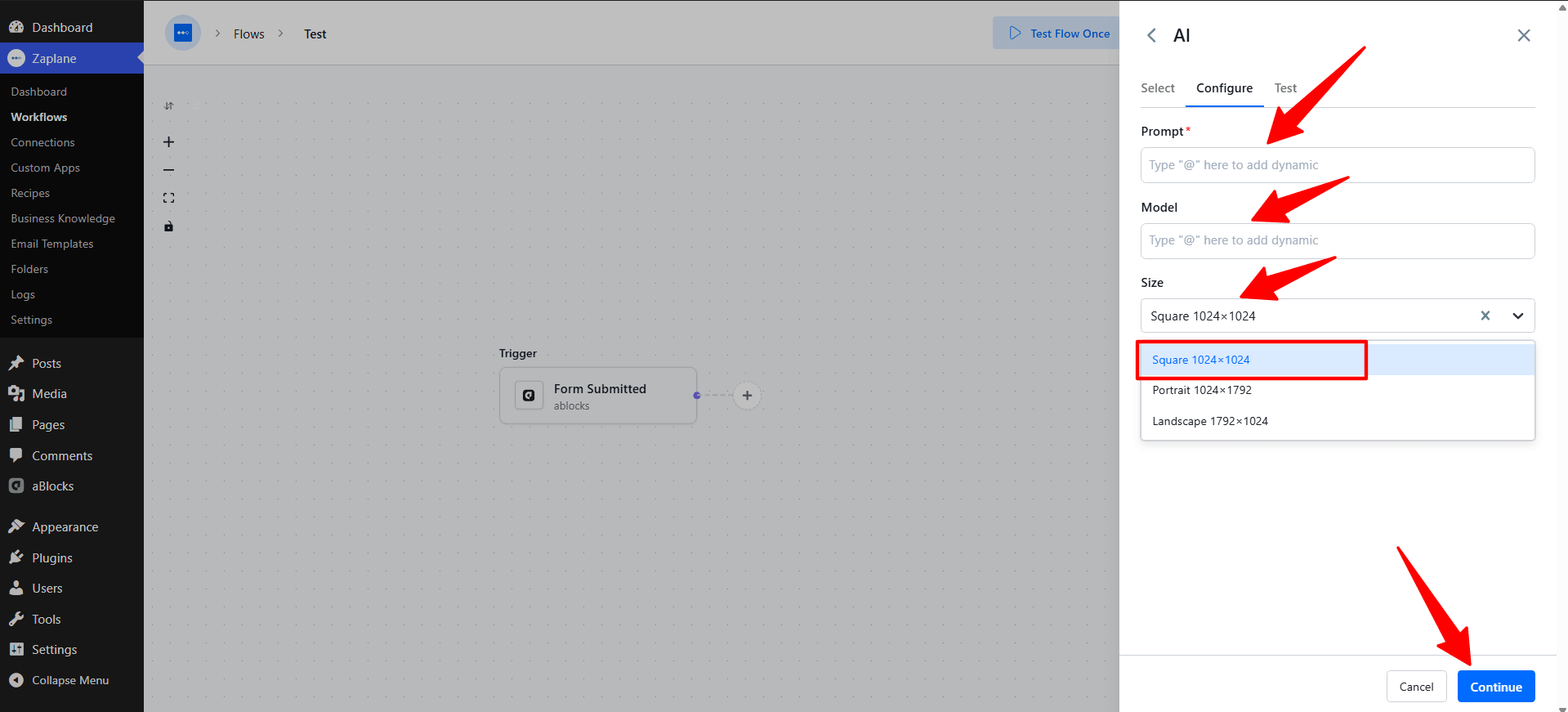Open Logs submenu item
The height and width of the screenshot is (712, 1568).
point(23,294)
